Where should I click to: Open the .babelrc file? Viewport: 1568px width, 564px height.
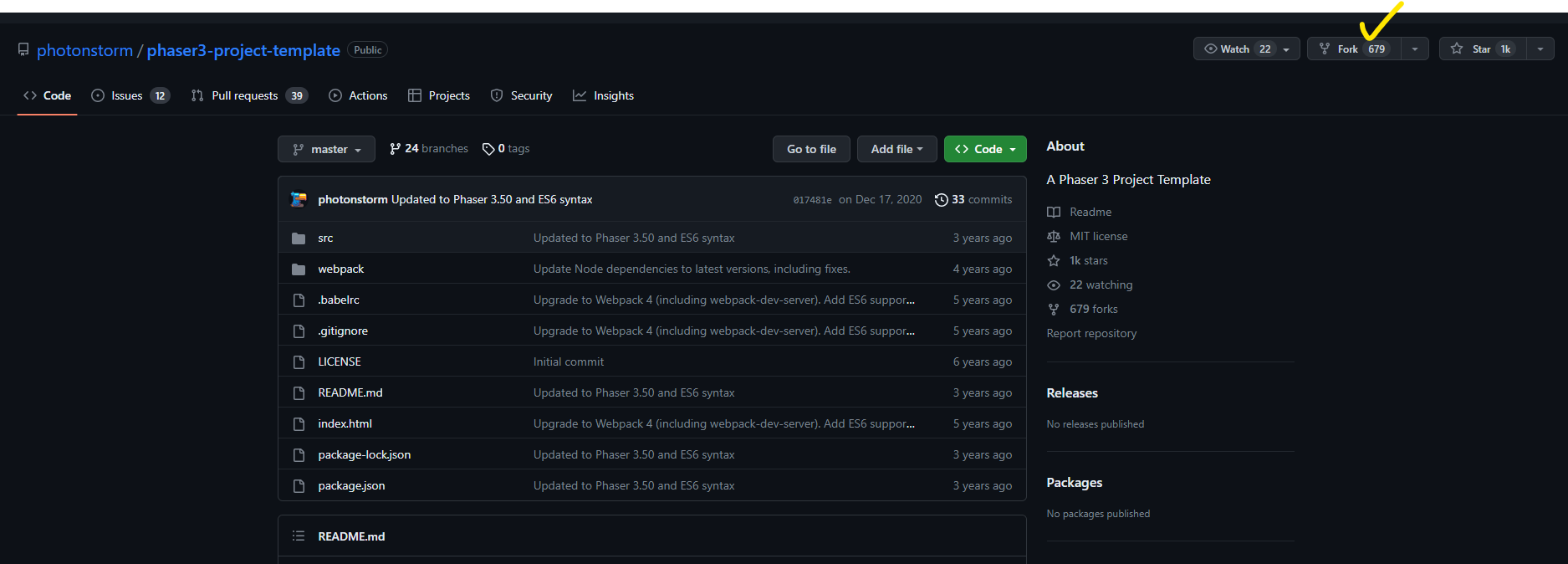(339, 300)
